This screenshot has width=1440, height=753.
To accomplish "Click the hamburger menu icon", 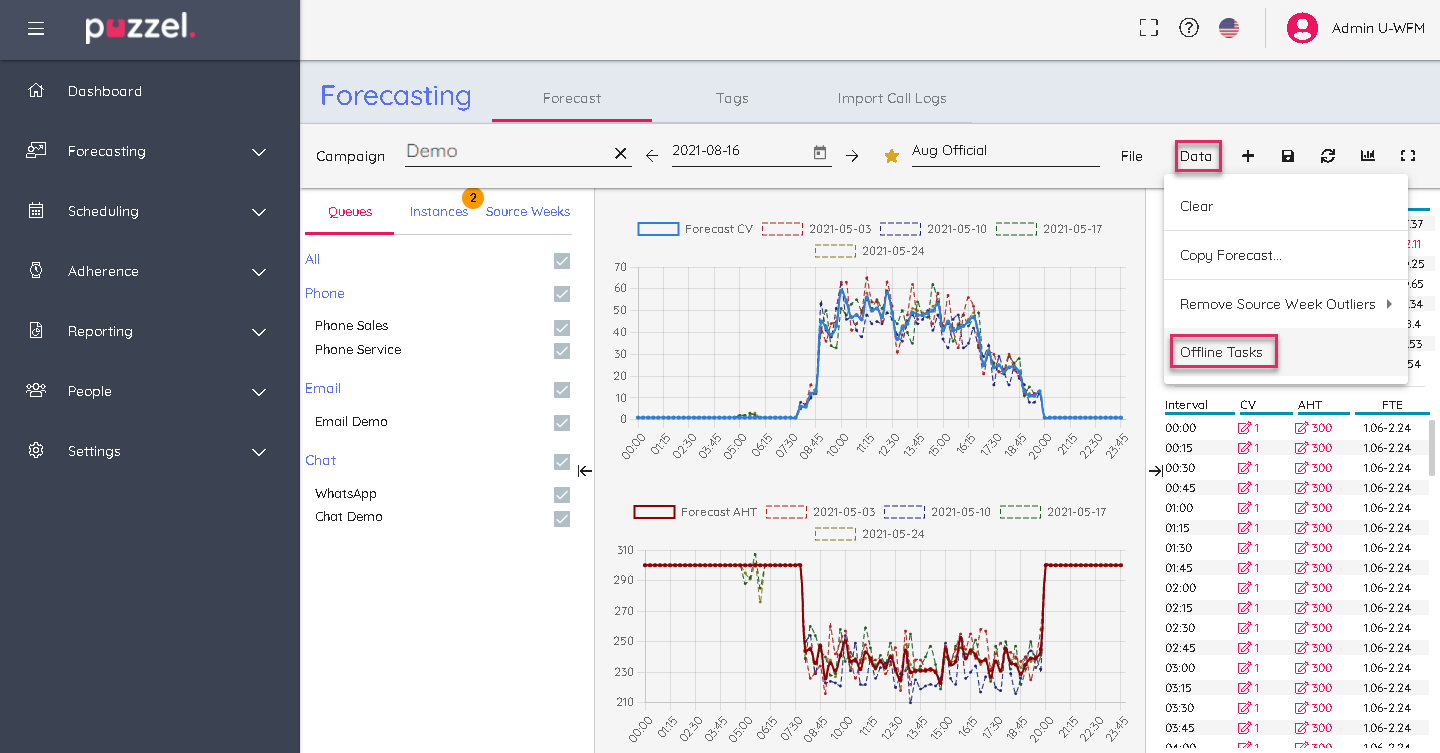I will tap(36, 29).
